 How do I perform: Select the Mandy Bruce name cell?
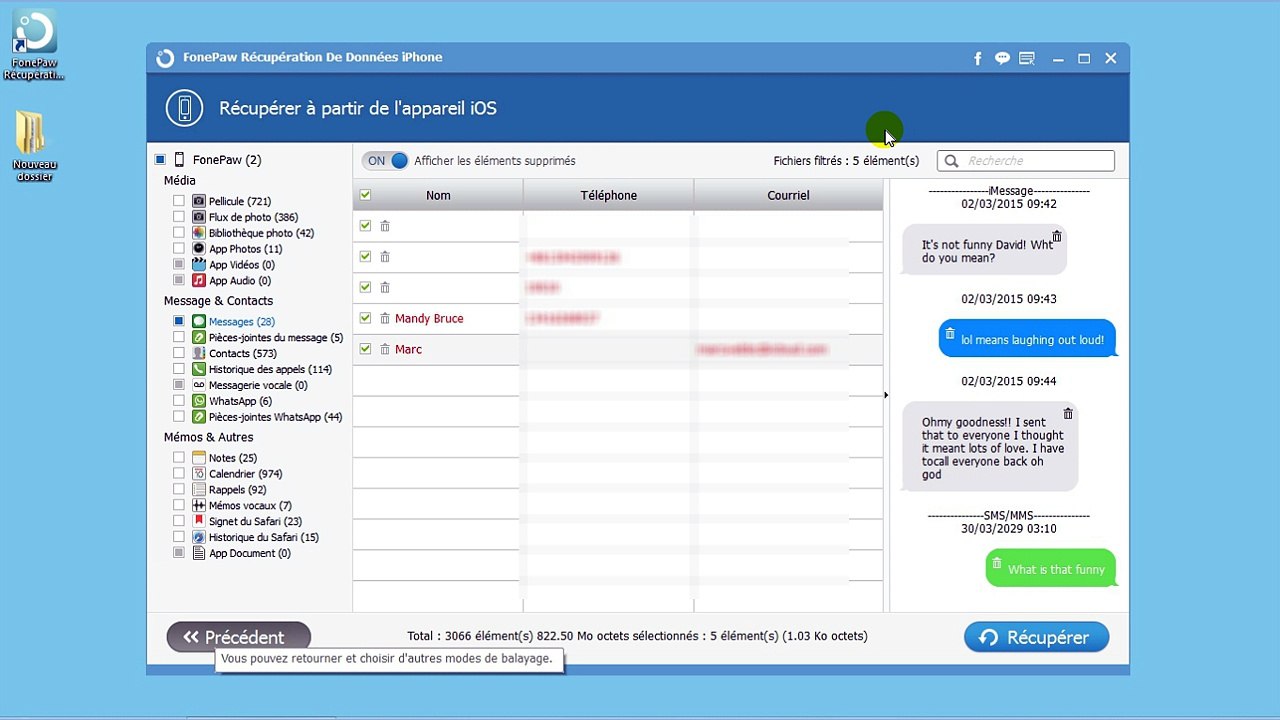click(x=429, y=319)
